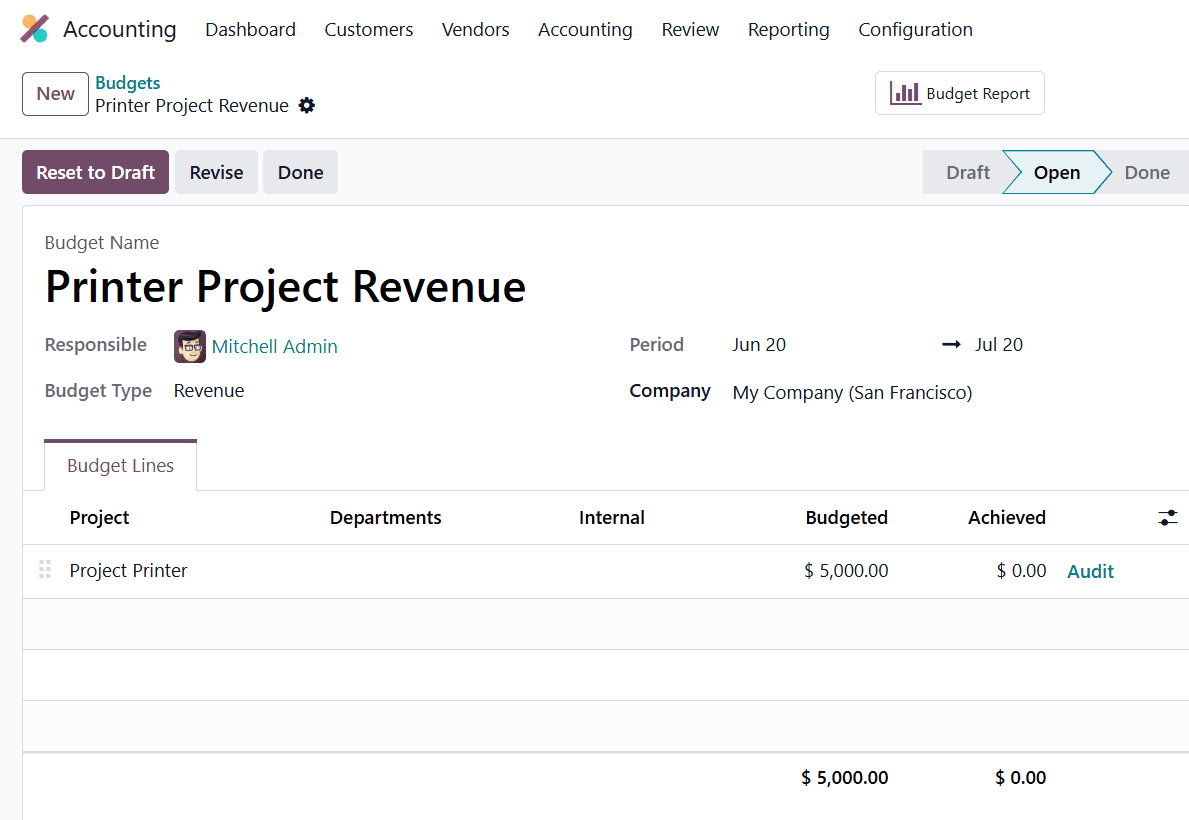Click the Project Printer cell

coord(128,570)
